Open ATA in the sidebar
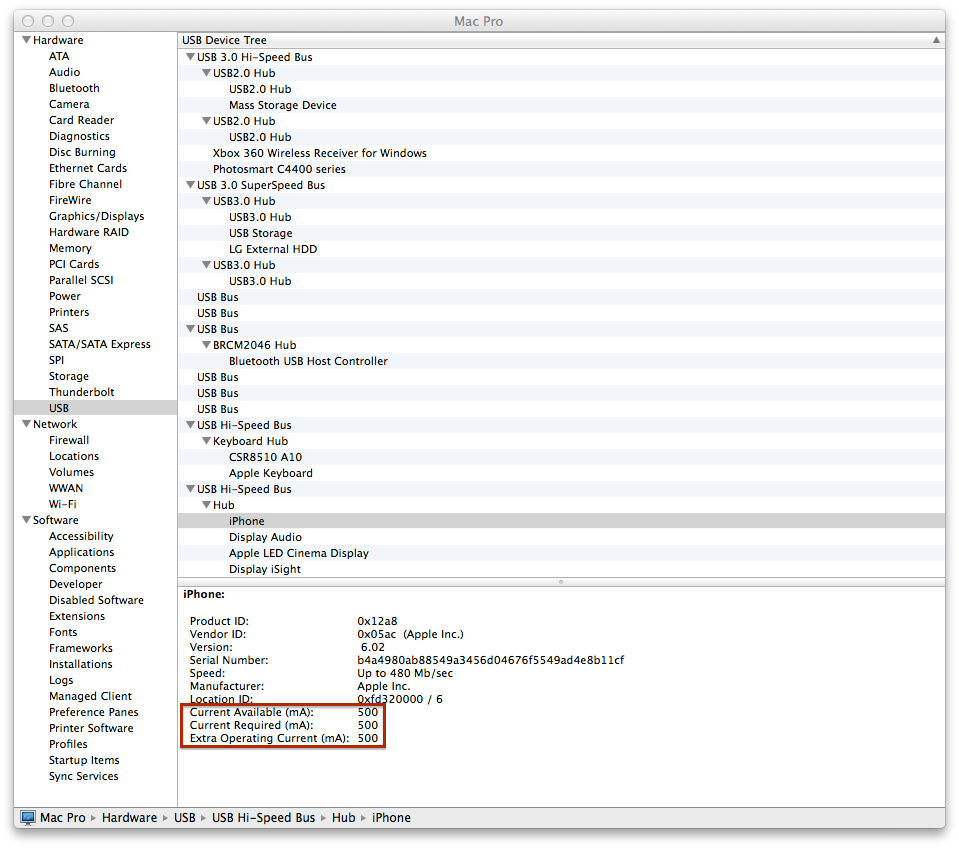The image size is (959, 848). pyautogui.click(x=59, y=56)
